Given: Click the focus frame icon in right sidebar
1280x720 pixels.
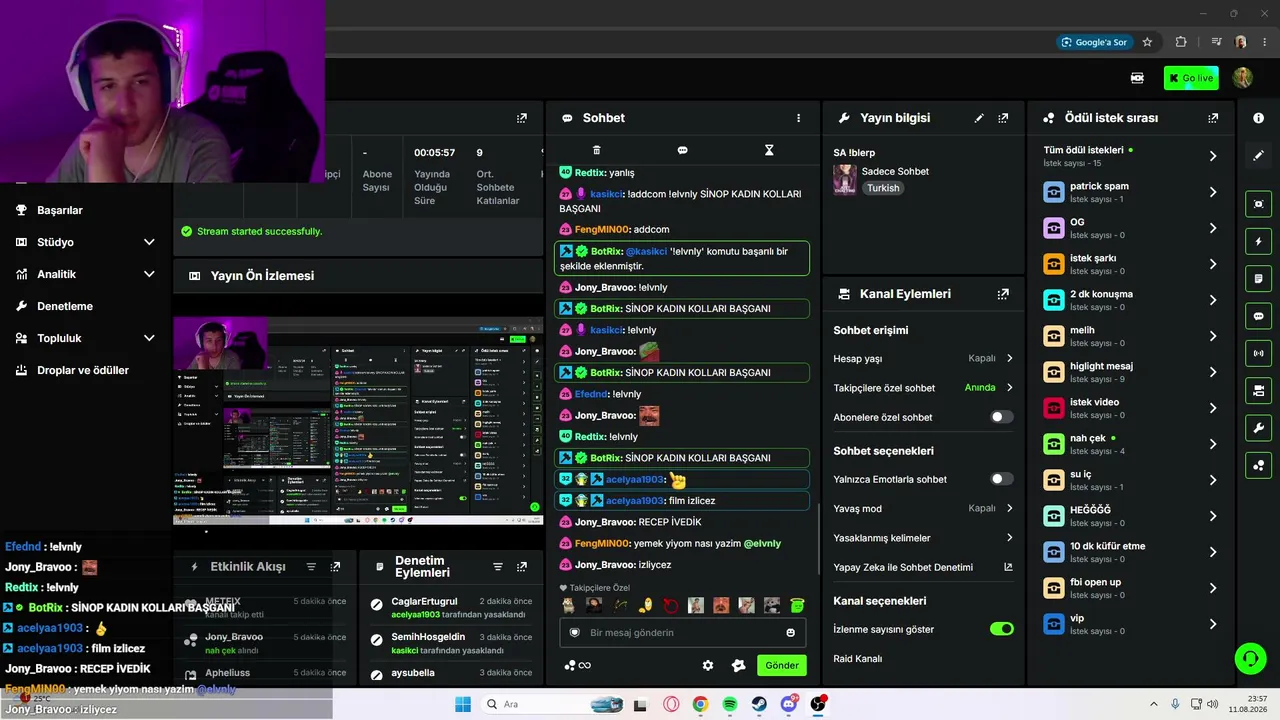Looking at the screenshot, I should 1259,204.
